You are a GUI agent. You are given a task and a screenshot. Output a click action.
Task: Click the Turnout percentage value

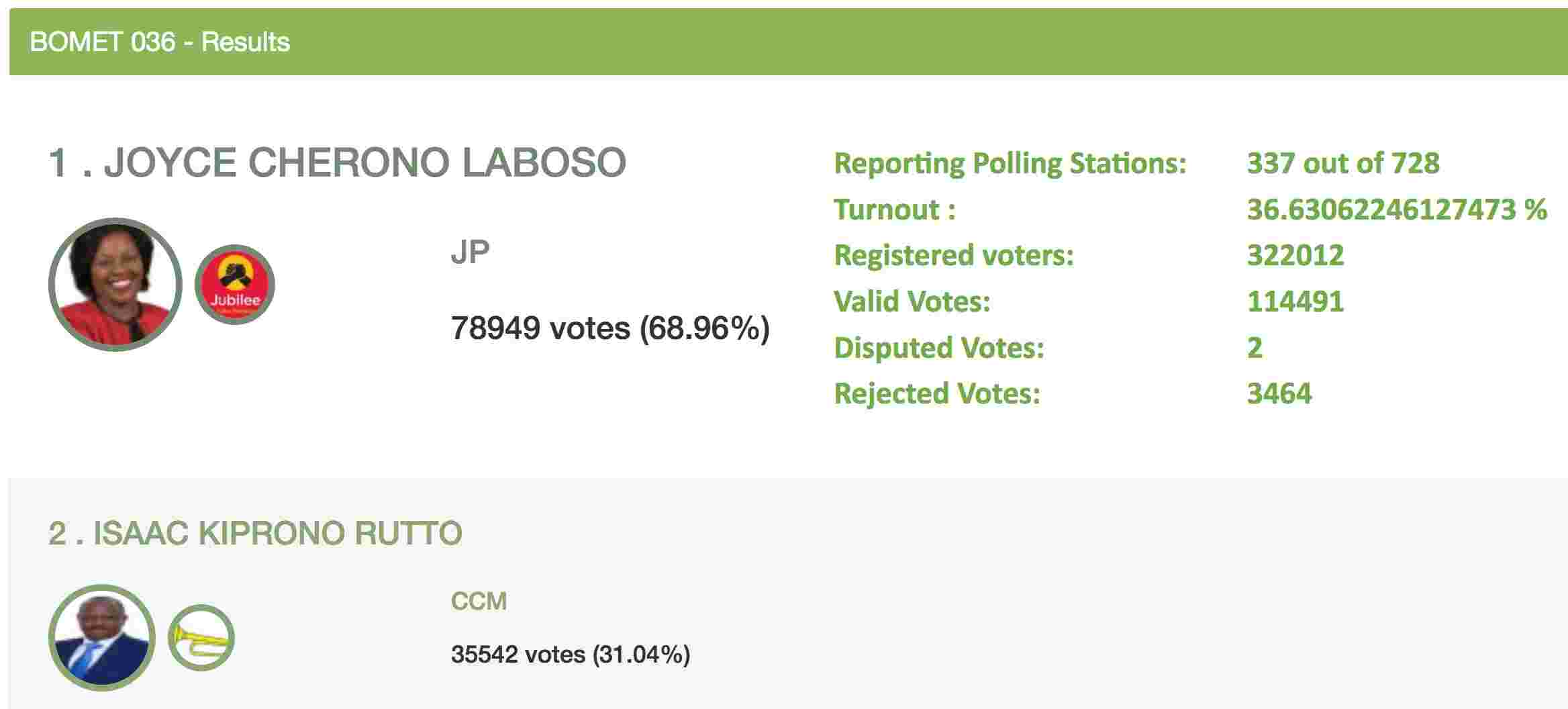pyautogui.click(x=1396, y=209)
